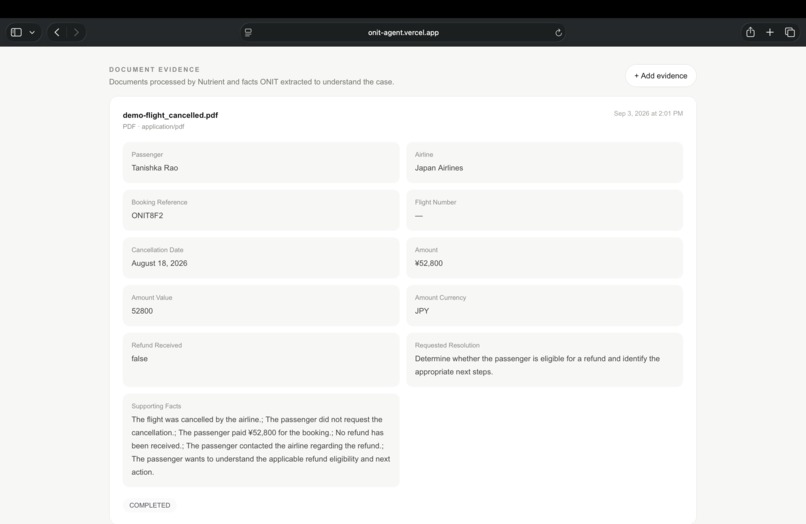This screenshot has height=524, width=806.
Task: Open the page settings icon in address bar
Action: click(x=248, y=32)
